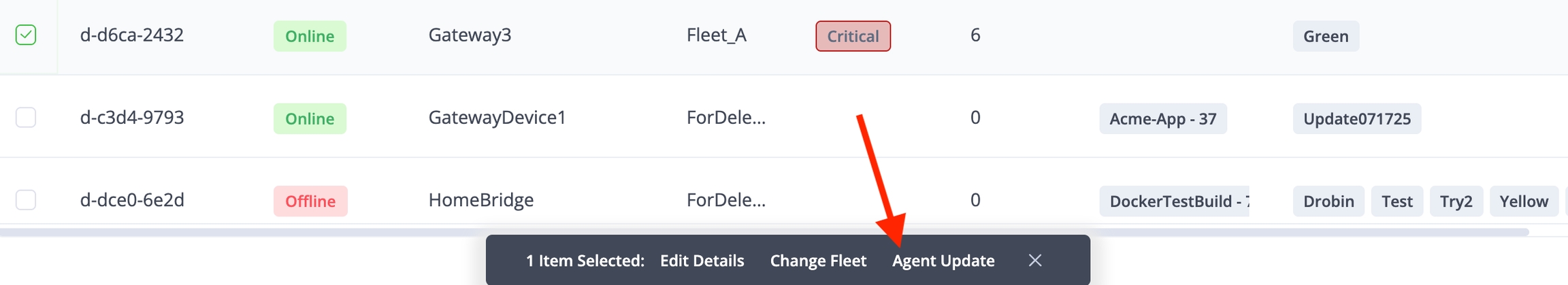Dismiss the selection bar with X
The image size is (1568, 285).
pyautogui.click(x=1035, y=261)
